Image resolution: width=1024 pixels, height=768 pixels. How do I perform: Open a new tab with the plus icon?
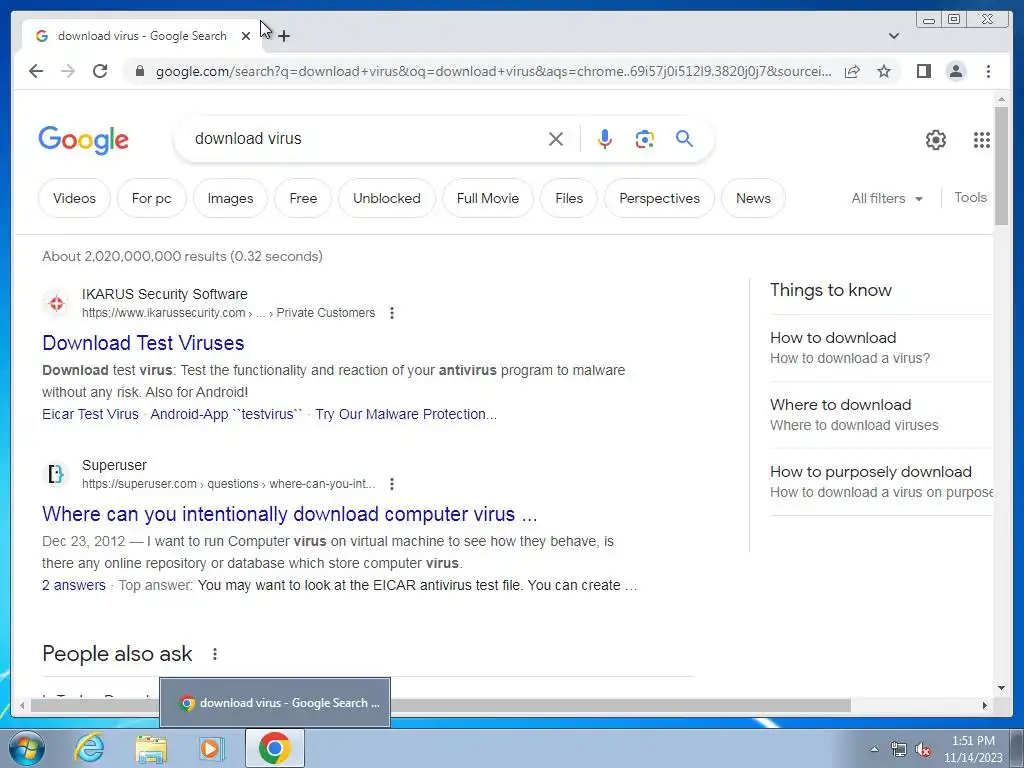(284, 36)
